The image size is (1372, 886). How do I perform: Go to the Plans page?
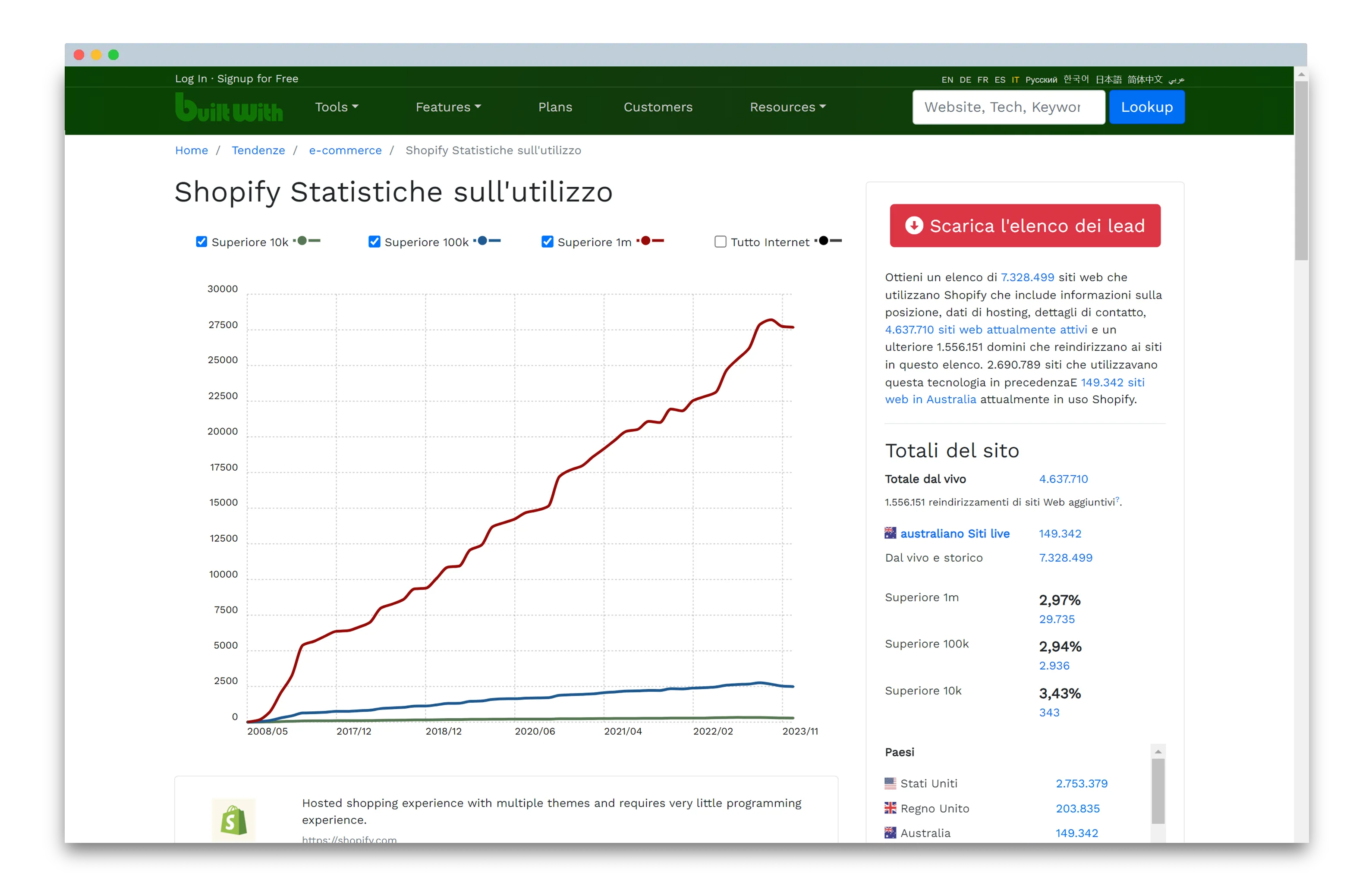pos(555,107)
